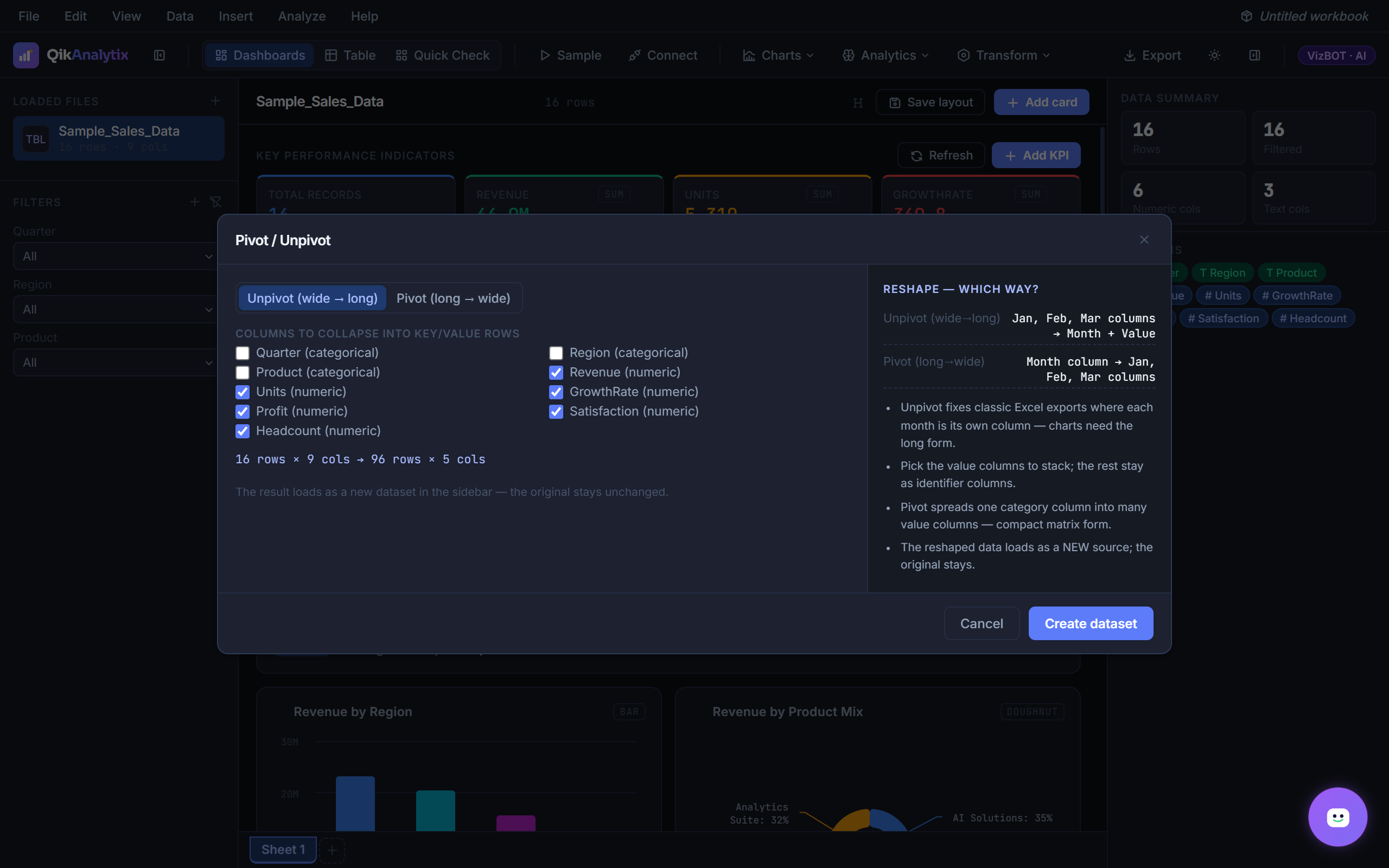Switch to the Quick Check tab
This screenshot has width=1389, height=868.
point(443,55)
